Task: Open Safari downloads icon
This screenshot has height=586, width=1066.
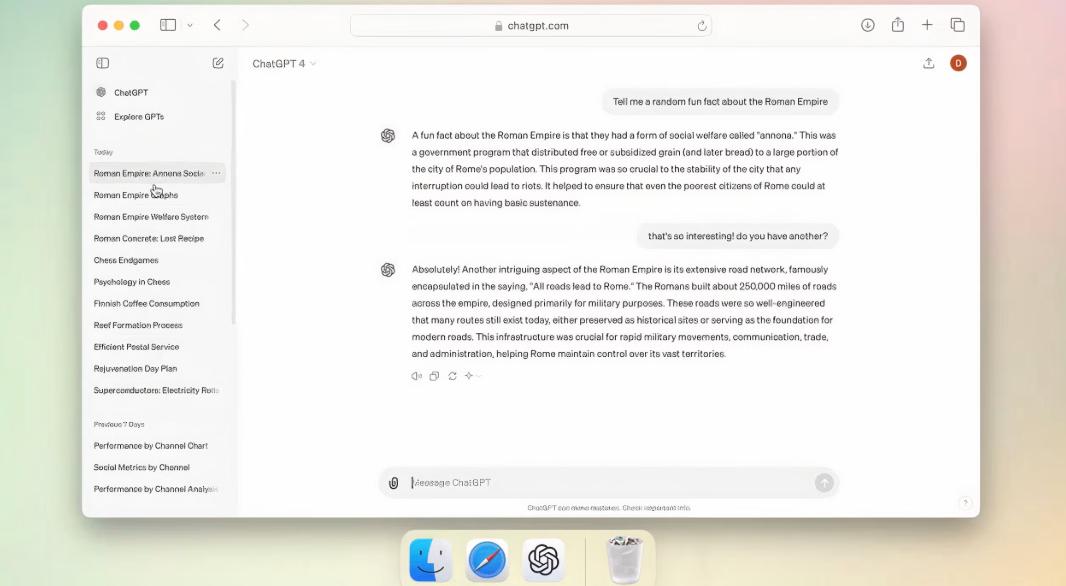Action: point(867,25)
